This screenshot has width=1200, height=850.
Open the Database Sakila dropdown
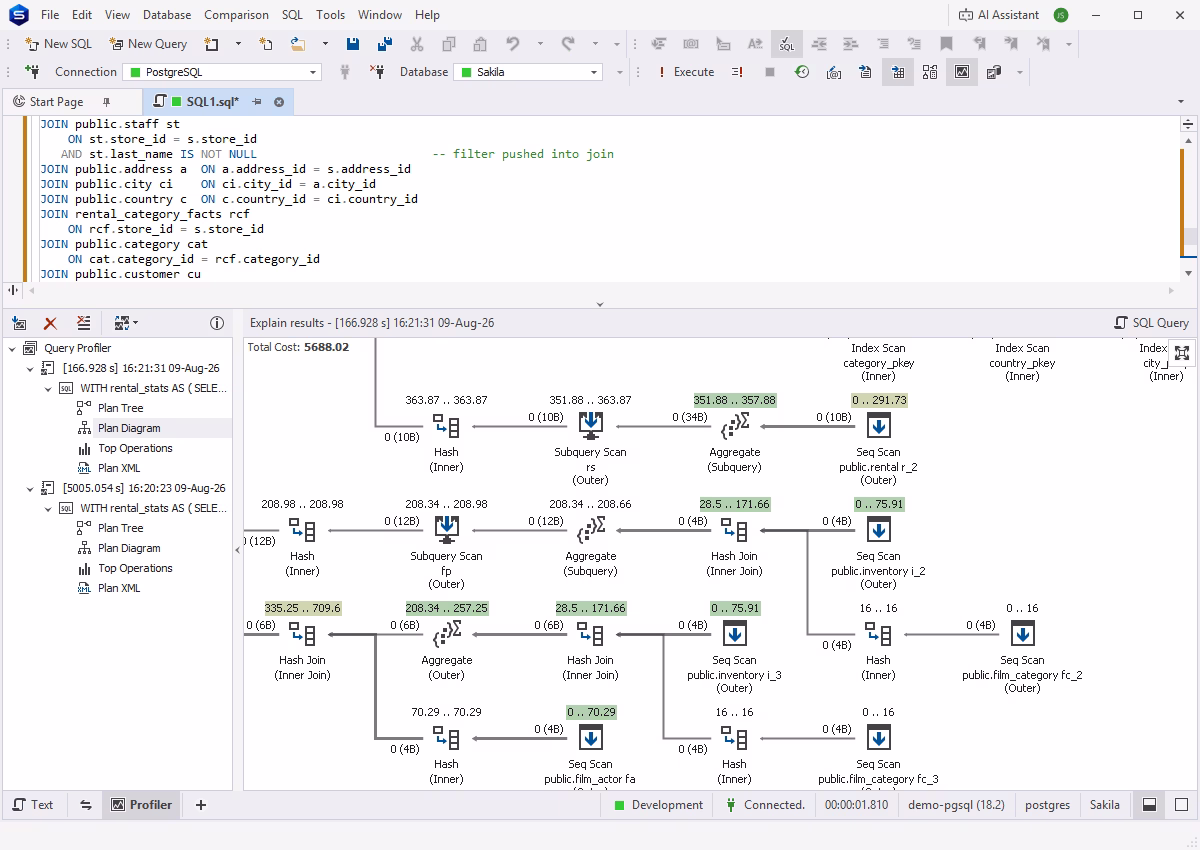click(x=528, y=72)
